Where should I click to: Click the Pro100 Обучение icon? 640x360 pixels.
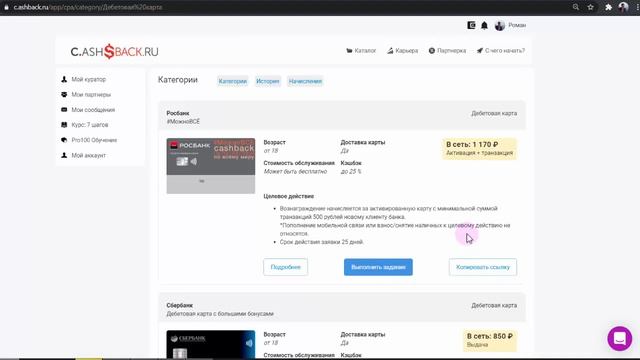64,140
